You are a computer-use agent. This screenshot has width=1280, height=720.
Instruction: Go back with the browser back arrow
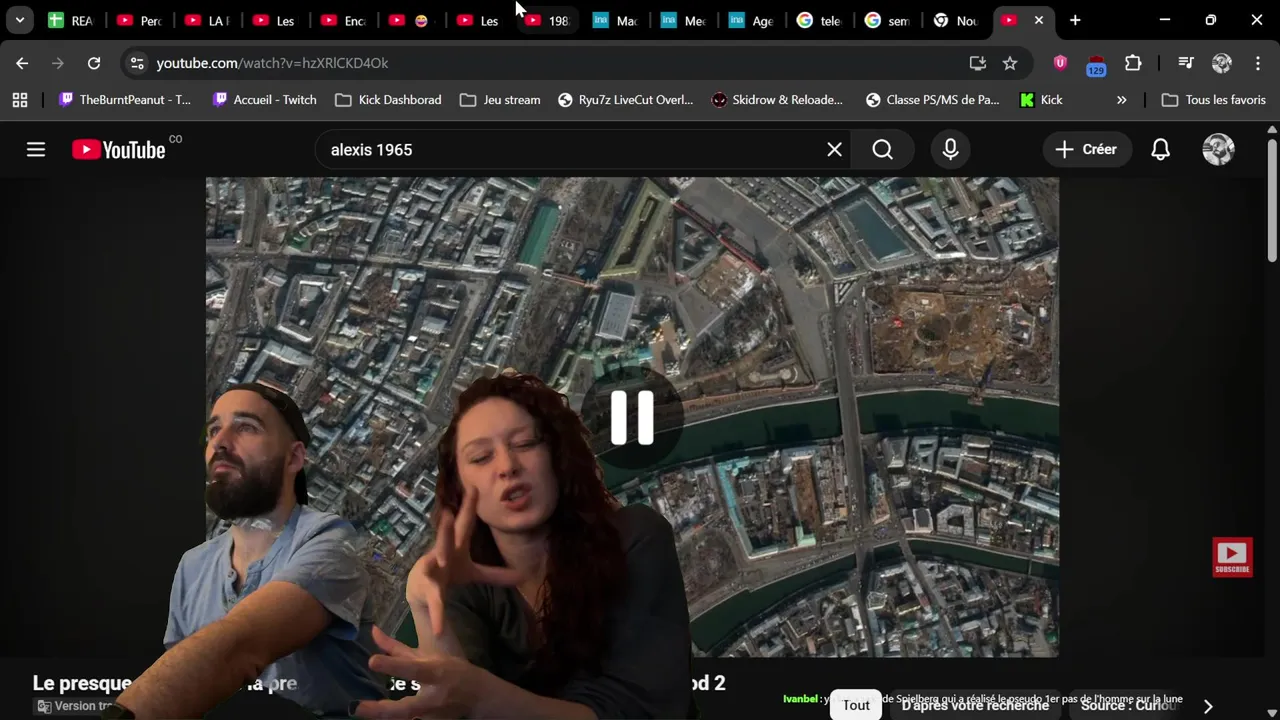tap(22, 63)
